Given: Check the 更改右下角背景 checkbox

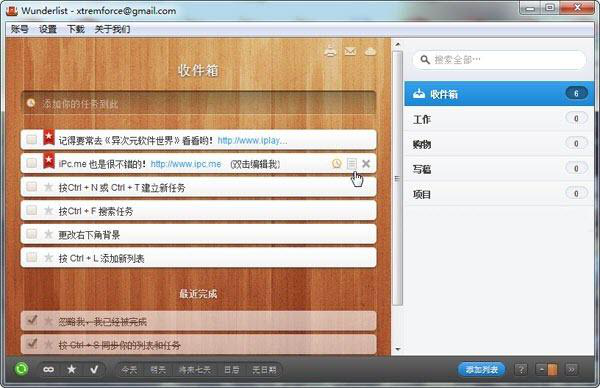Looking at the screenshot, I should tap(31, 233).
